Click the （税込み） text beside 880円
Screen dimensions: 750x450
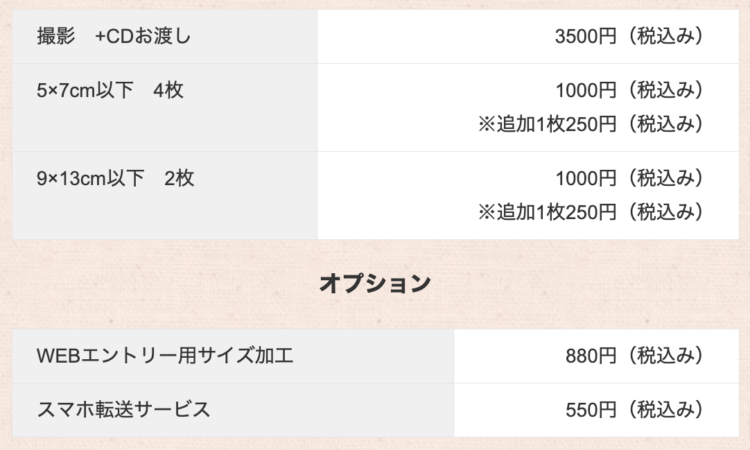[x=665, y=356]
